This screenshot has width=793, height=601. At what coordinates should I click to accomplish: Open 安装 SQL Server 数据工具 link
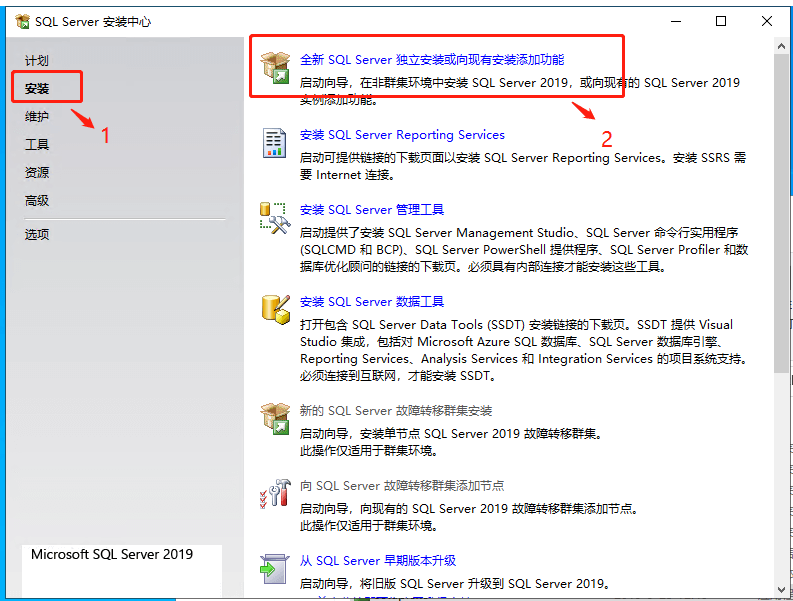tap(372, 302)
